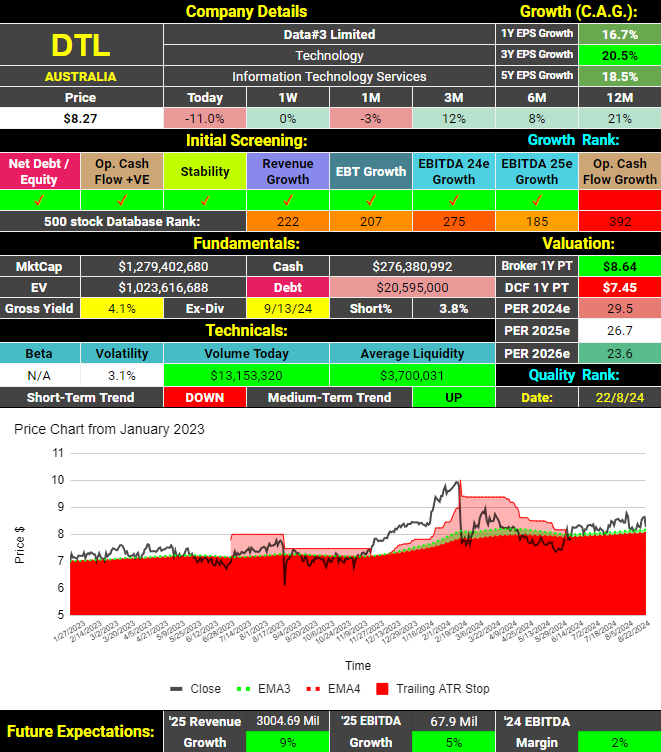Click the checkmark under Op. Cash Flow +VE

[122, 200]
